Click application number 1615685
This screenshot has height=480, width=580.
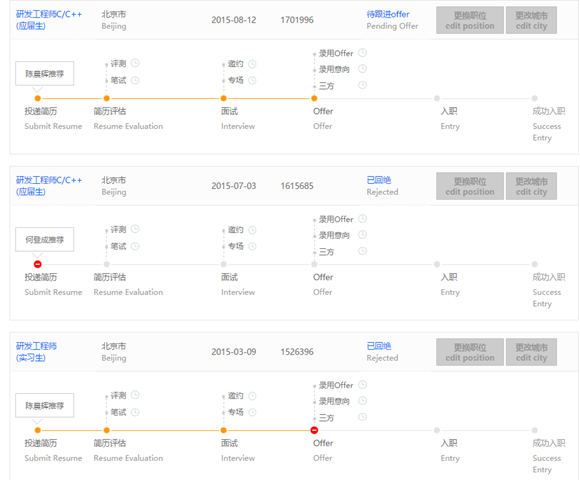(x=297, y=186)
